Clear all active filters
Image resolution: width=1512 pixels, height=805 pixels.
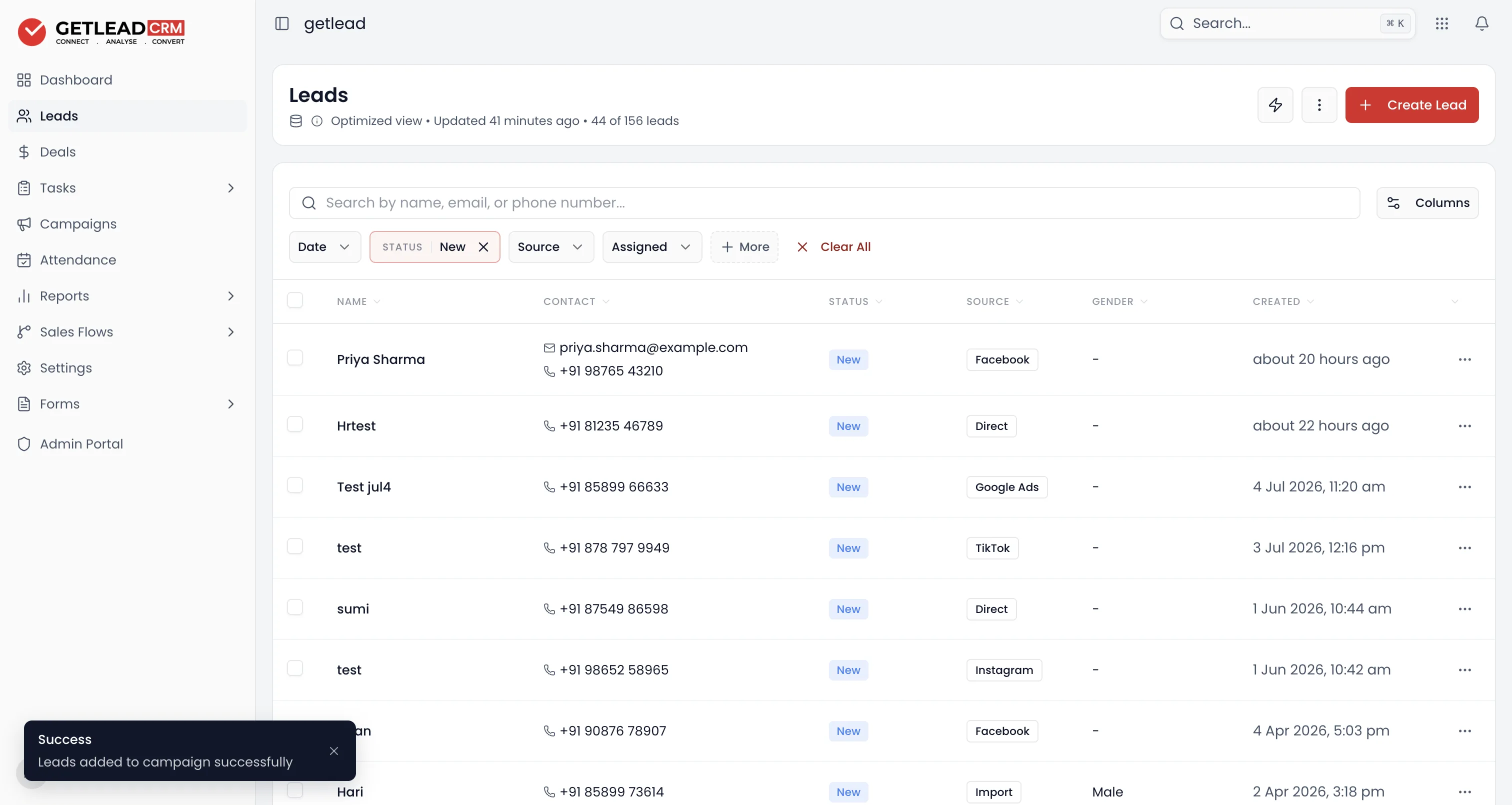(833, 247)
